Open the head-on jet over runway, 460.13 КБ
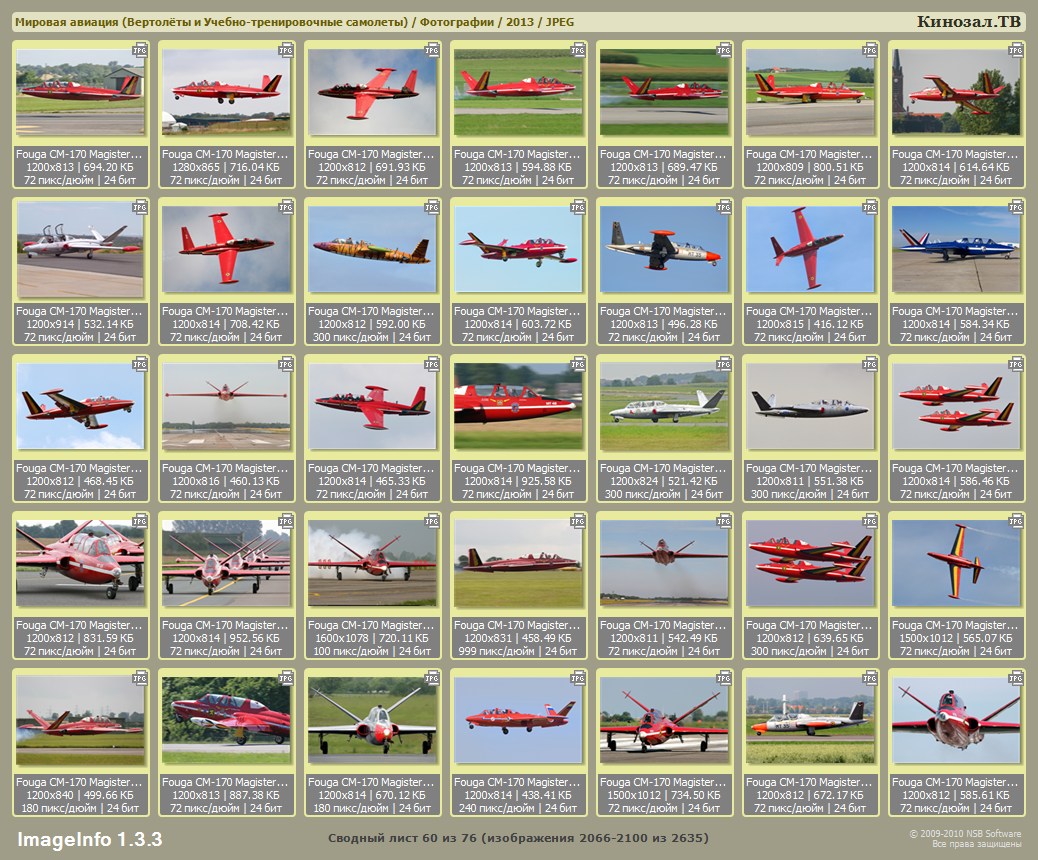This screenshot has height=860, width=1038. click(x=225, y=406)
